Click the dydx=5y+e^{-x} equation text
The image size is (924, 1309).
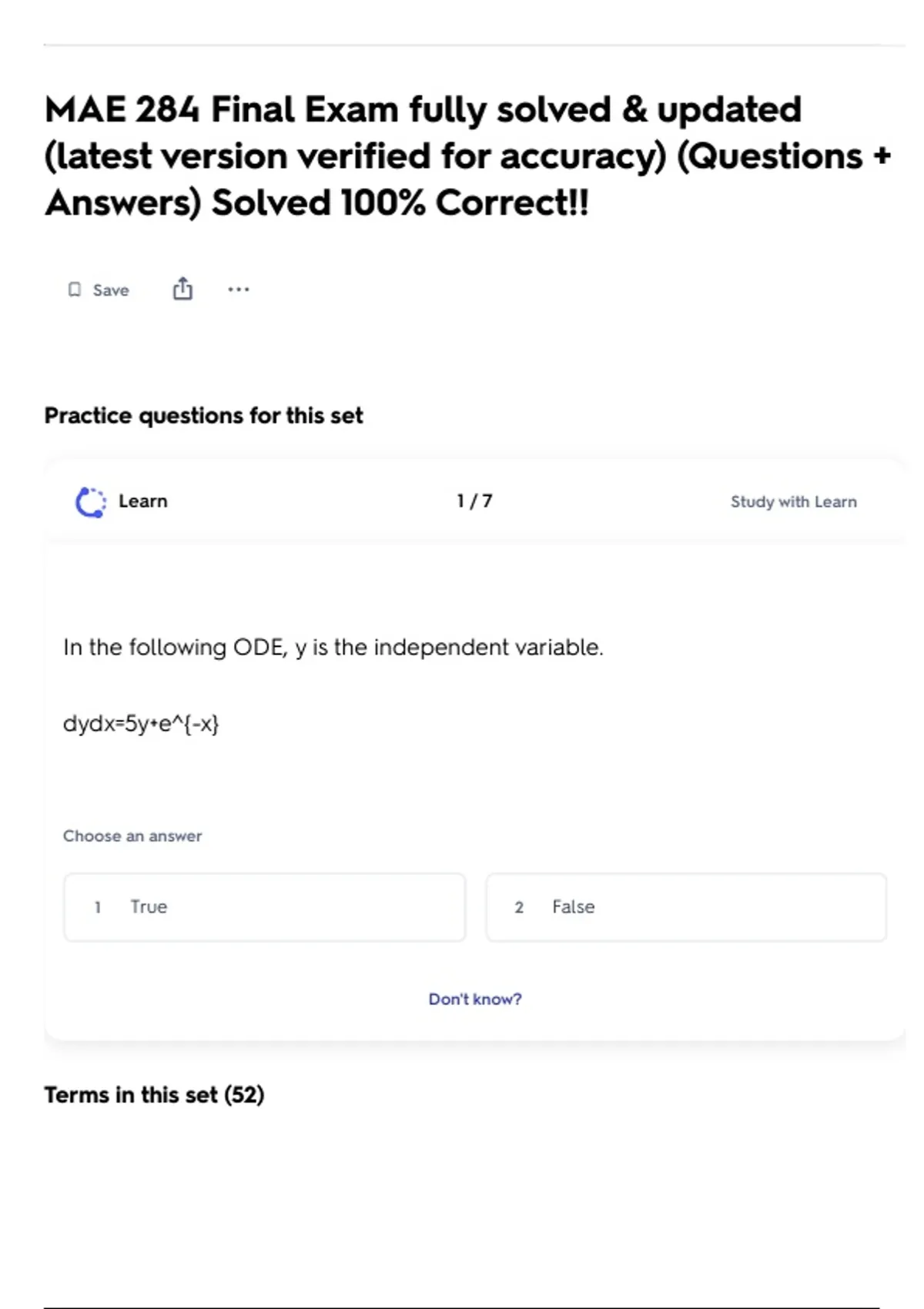(141, 724)
